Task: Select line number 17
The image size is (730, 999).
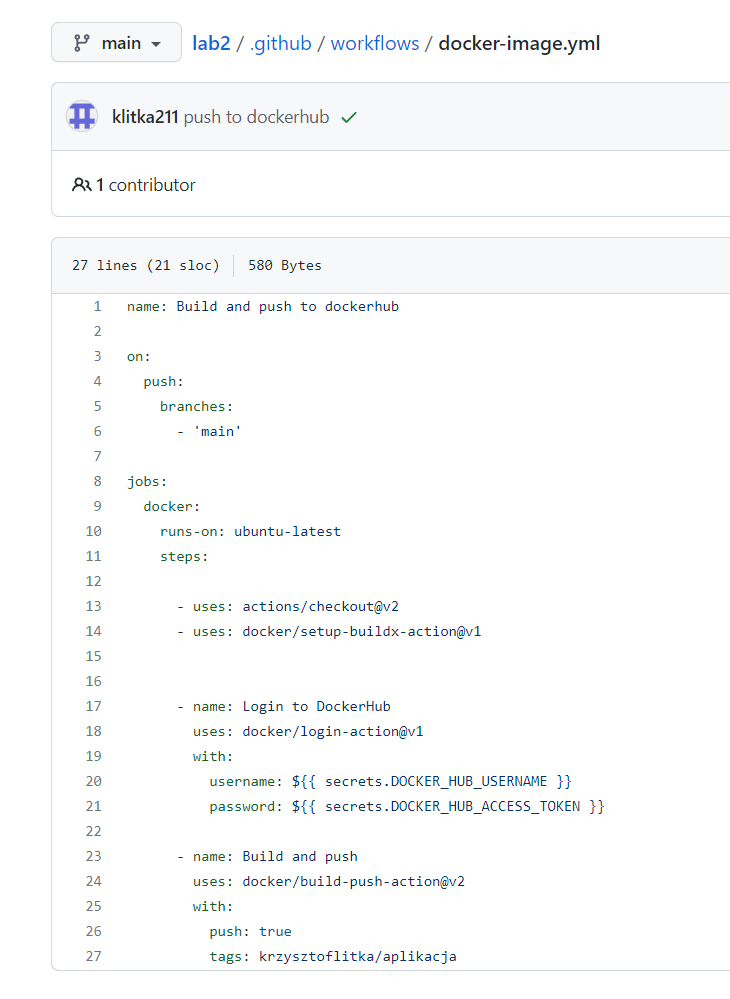Action: (94, 706)
